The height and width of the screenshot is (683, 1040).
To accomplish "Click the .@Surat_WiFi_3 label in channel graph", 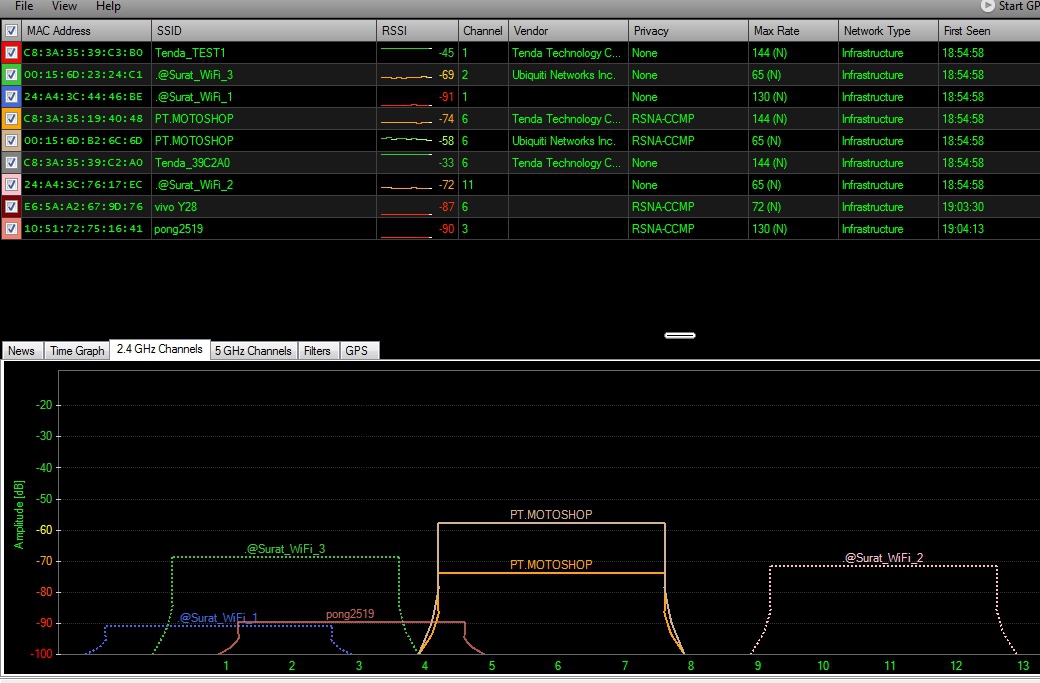I will [285, 549].
